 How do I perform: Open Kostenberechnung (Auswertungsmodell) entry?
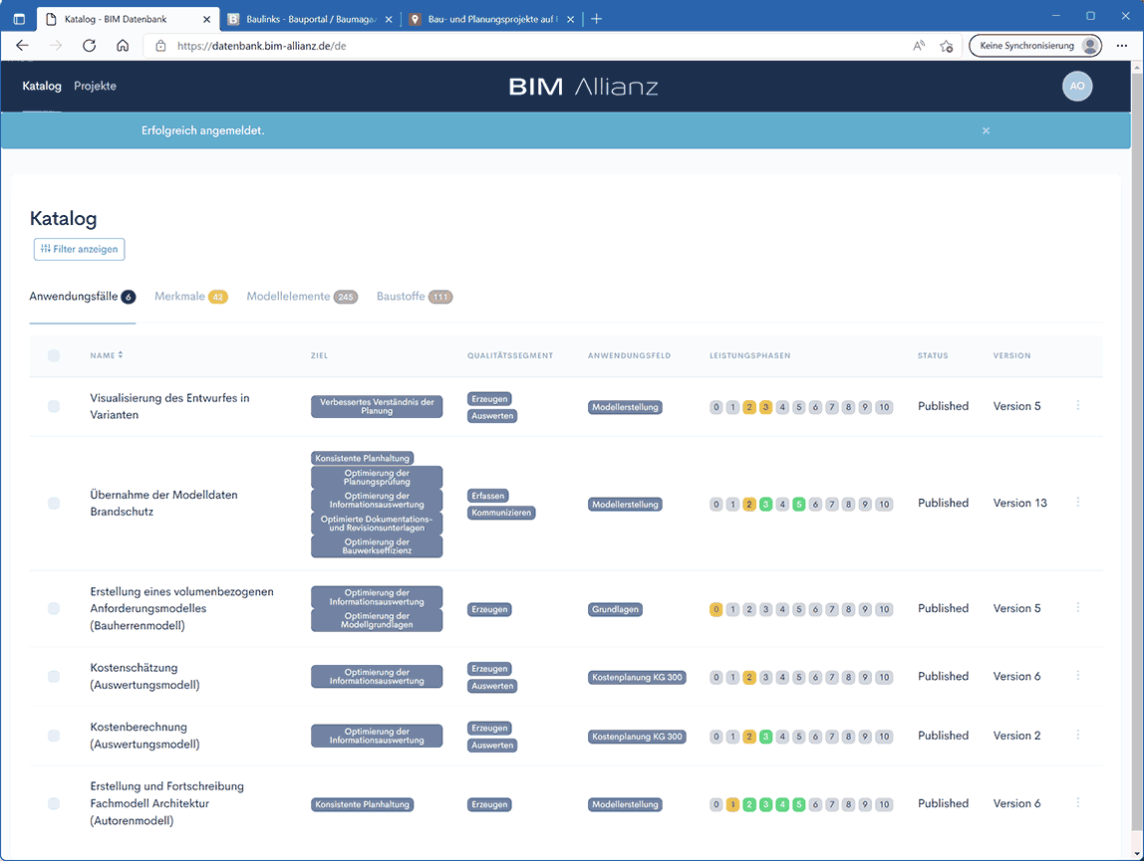tap(144, 735)
